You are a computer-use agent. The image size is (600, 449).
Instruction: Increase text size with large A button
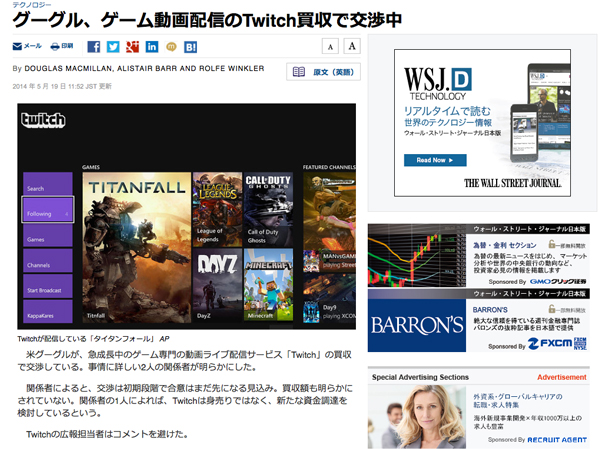[x=350, y=46]
